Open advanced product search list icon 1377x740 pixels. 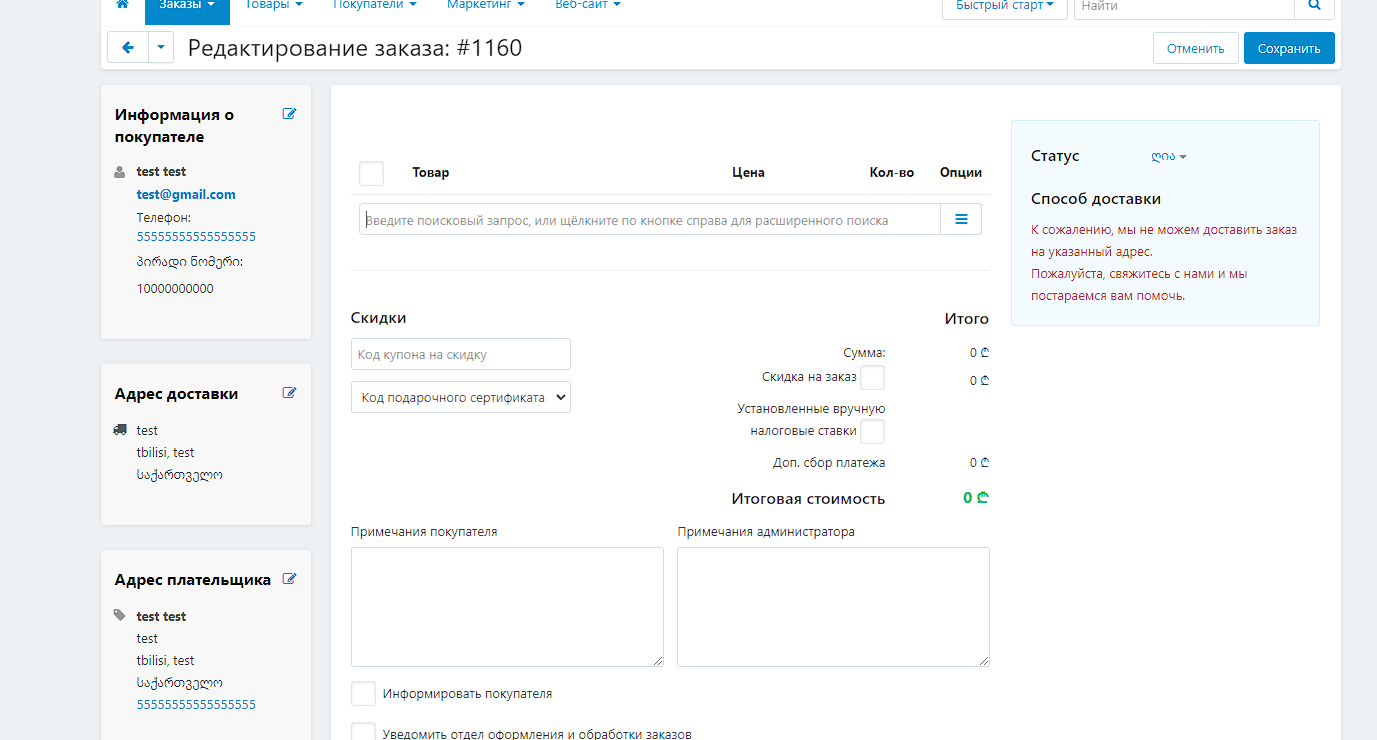tap(961, 219)
